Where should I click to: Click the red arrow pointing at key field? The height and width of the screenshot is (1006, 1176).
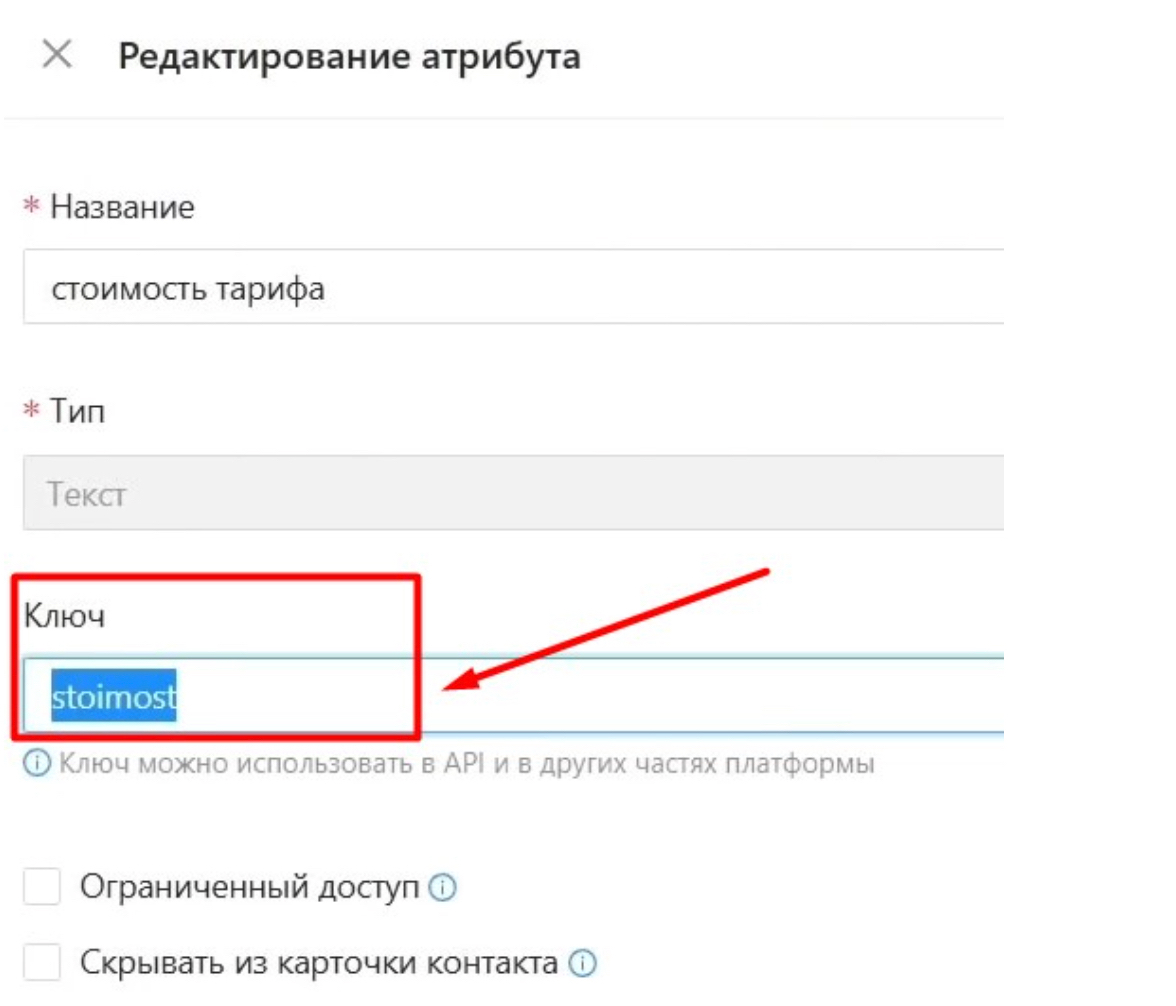[610, 630]
